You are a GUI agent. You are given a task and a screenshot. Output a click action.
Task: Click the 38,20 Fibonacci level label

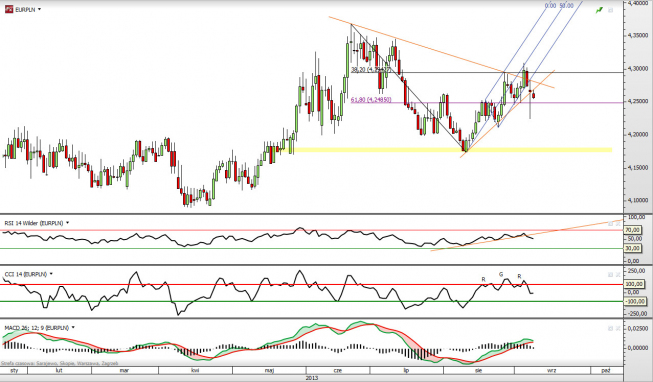371,70
